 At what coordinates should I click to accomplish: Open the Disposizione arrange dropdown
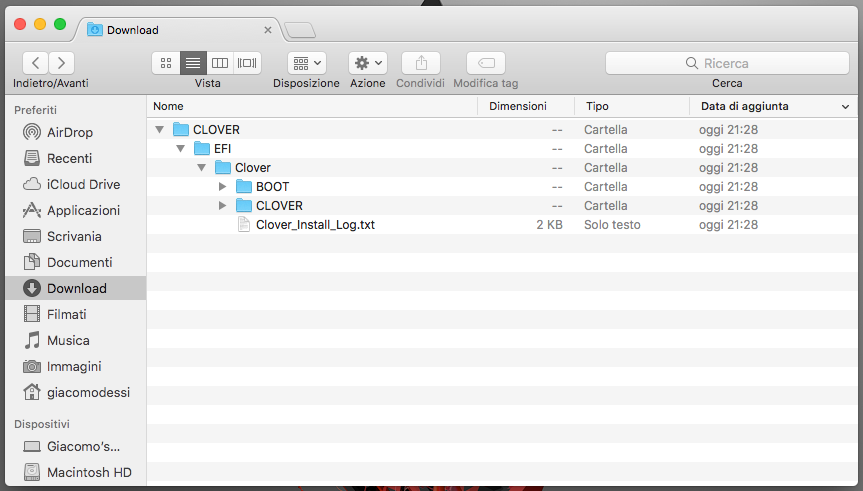click(x=307, y=63)
